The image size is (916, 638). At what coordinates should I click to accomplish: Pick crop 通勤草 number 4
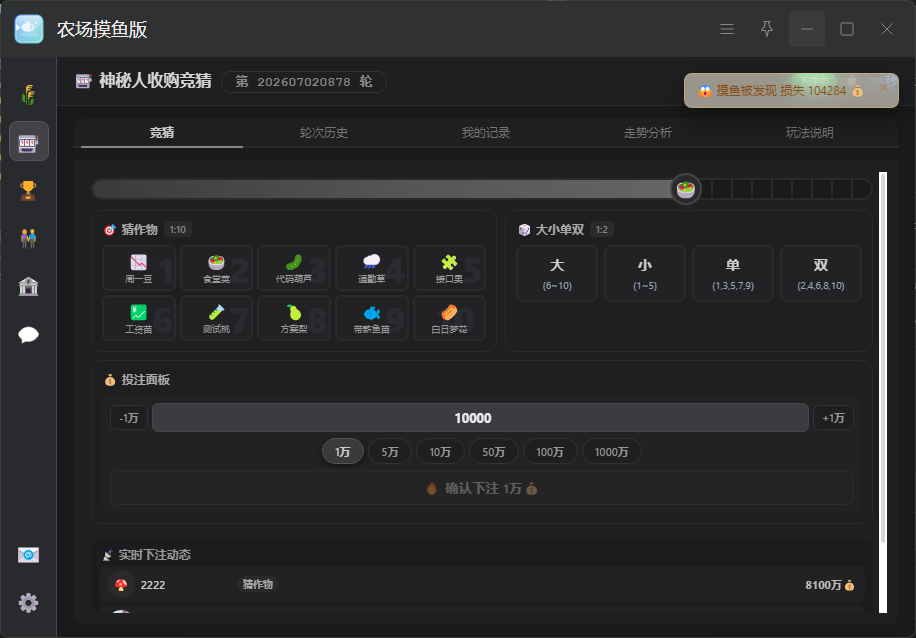tap(372, 268)
